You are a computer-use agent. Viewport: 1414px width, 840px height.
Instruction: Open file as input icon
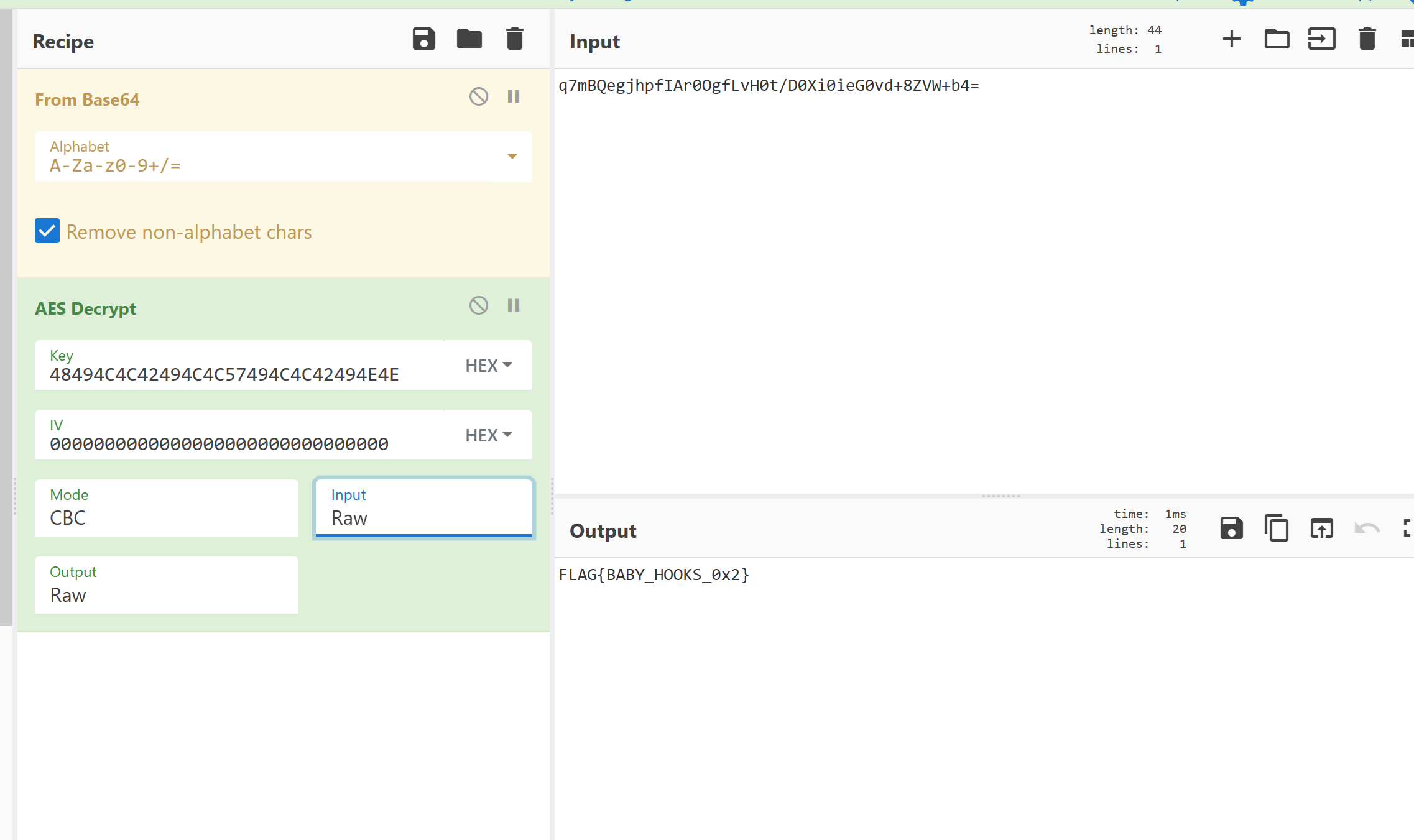[1321, 39]
